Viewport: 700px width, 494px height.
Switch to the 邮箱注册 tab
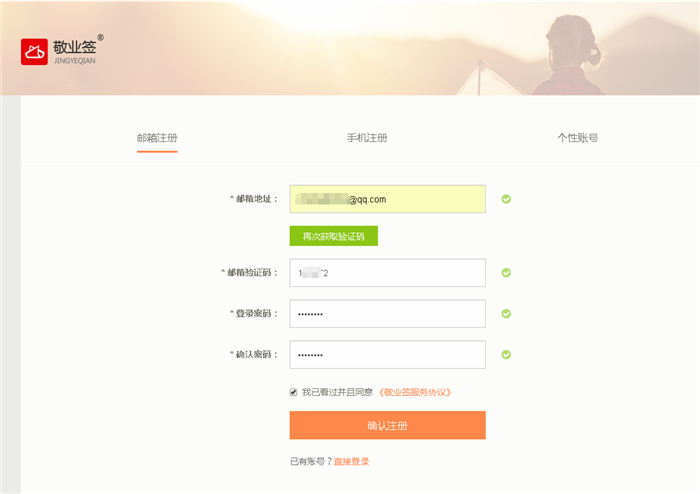click(157, 137)
